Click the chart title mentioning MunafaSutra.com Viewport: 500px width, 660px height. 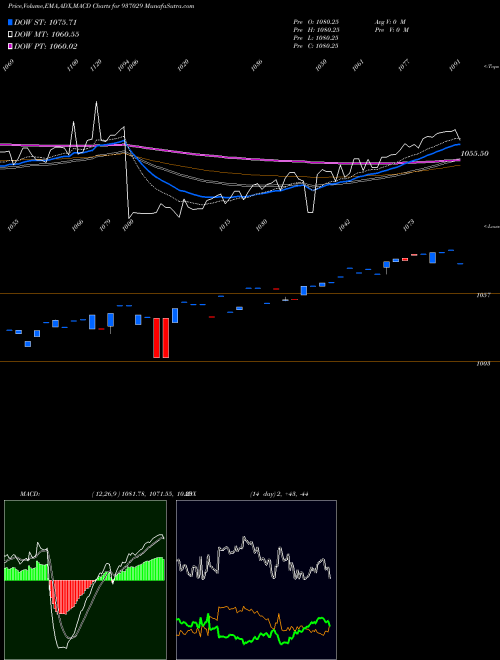[x=101, y=6]
